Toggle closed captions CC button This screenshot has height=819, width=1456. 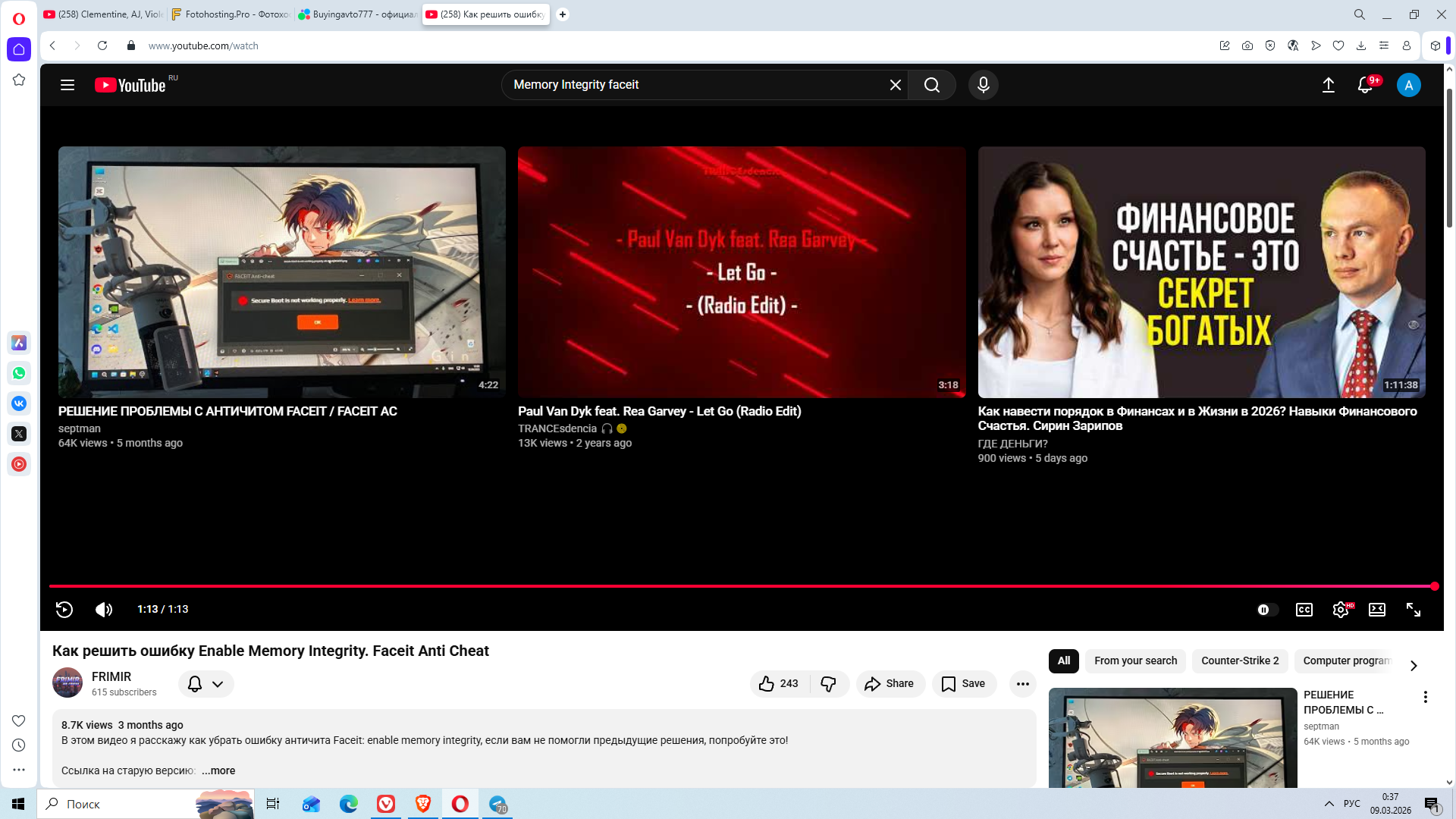coord(1304,610)
